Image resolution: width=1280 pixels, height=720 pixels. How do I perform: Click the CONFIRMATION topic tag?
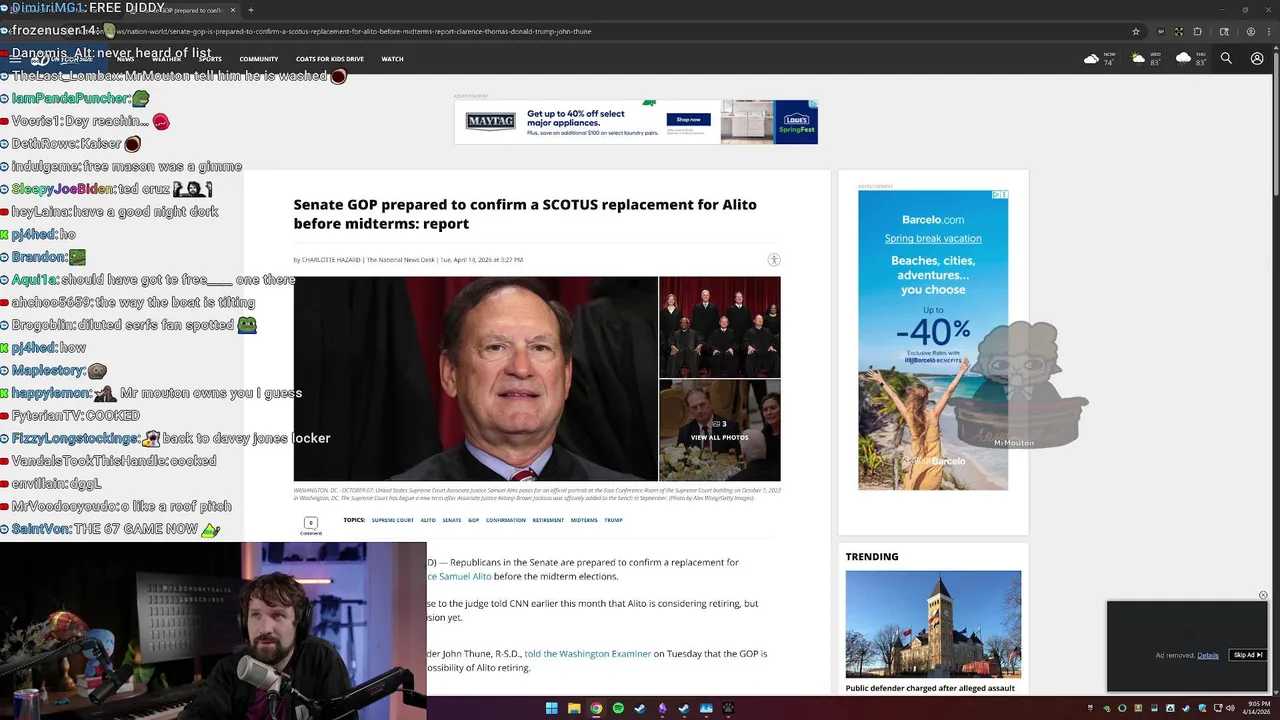click(506, 520)
